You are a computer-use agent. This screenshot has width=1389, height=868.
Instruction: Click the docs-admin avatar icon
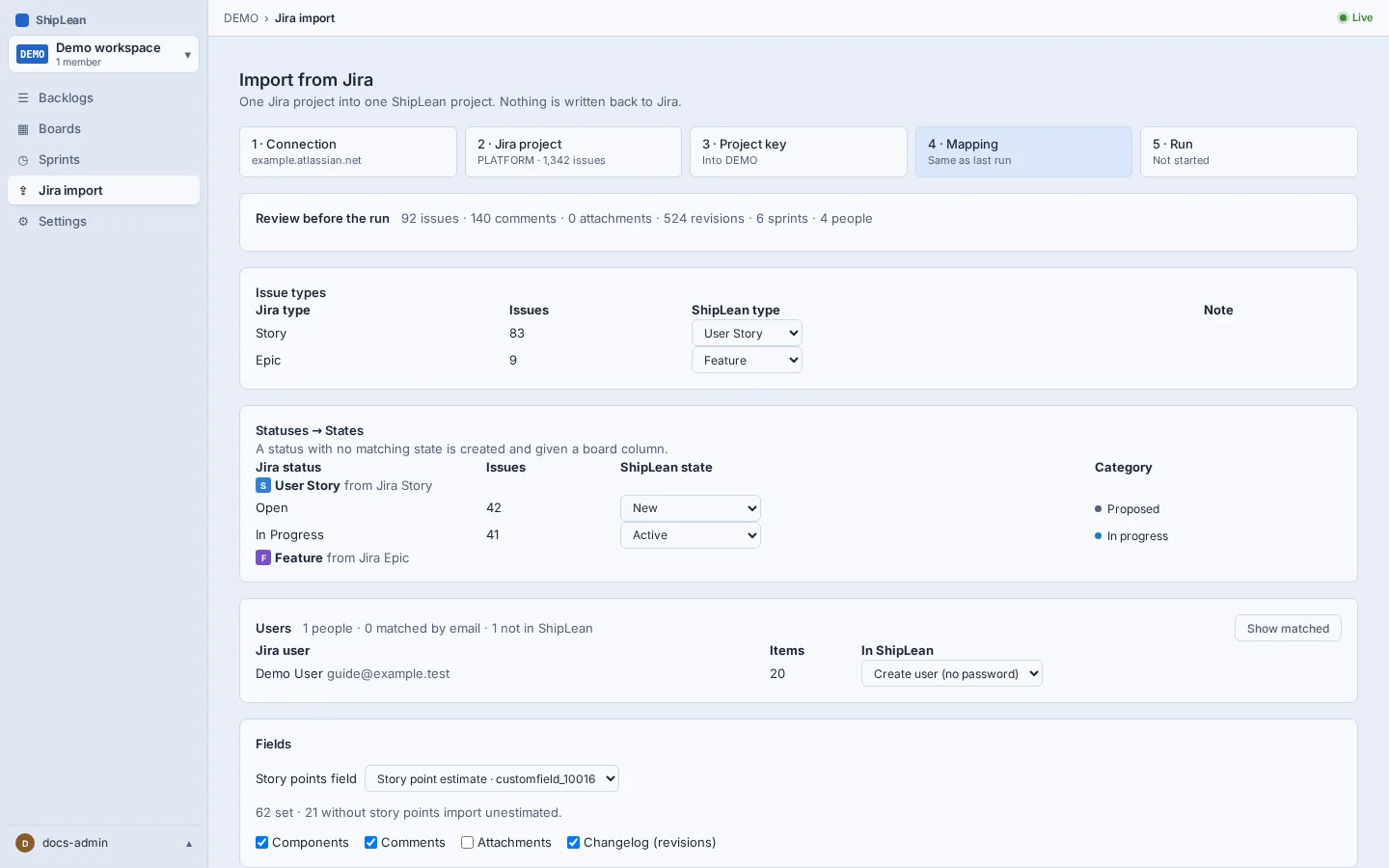[x=25, y=843]
